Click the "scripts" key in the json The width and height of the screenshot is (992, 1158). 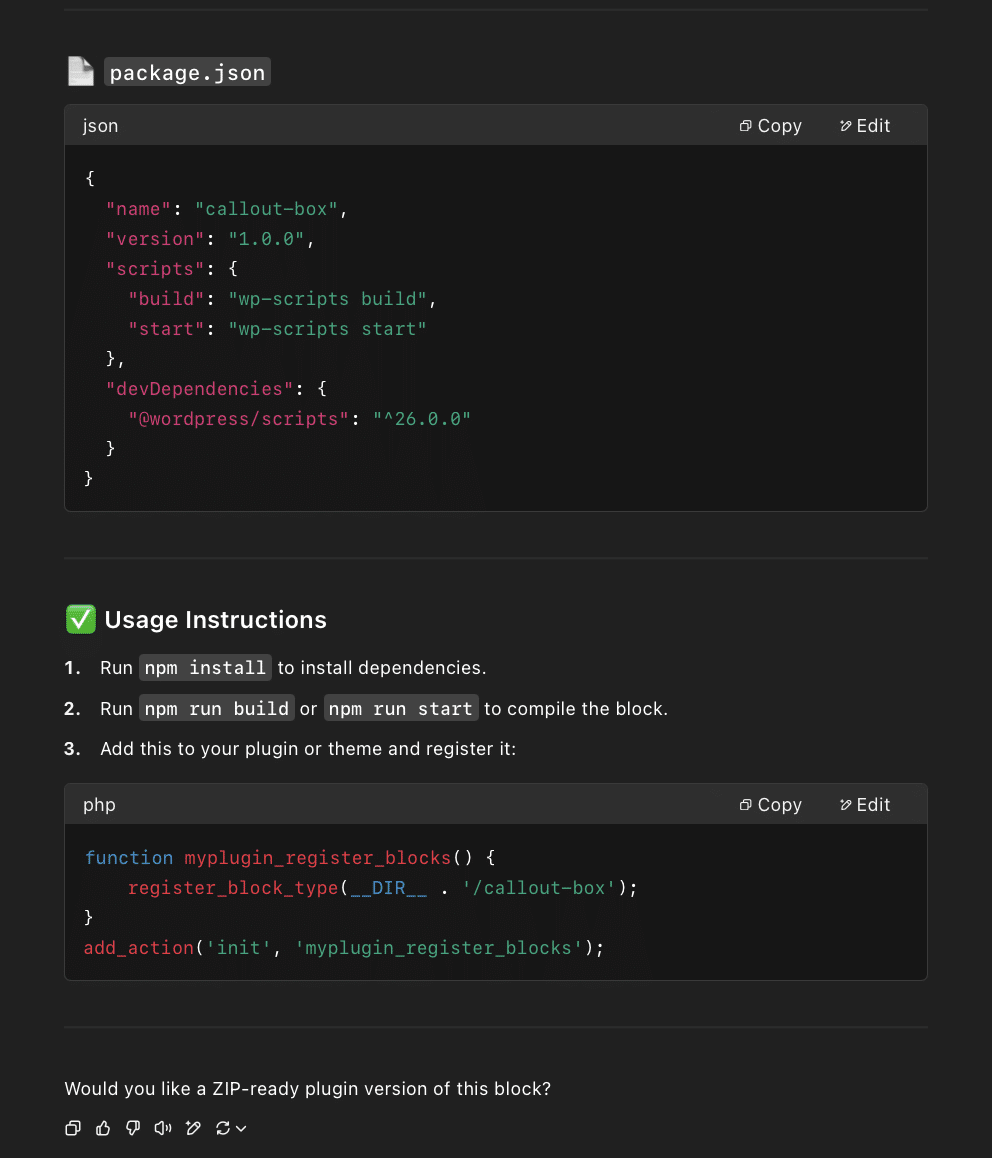click(155, 269)
